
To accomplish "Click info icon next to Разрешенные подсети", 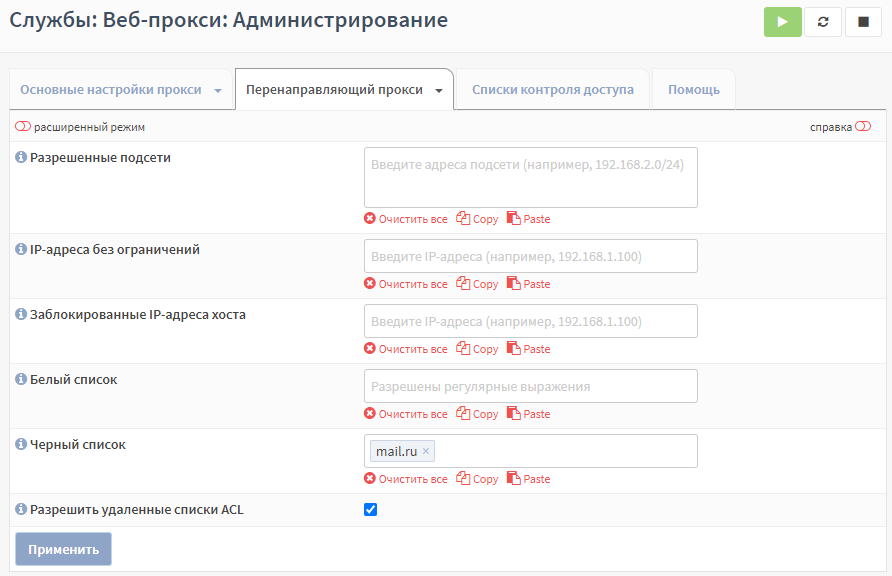I will coord(21,158).
